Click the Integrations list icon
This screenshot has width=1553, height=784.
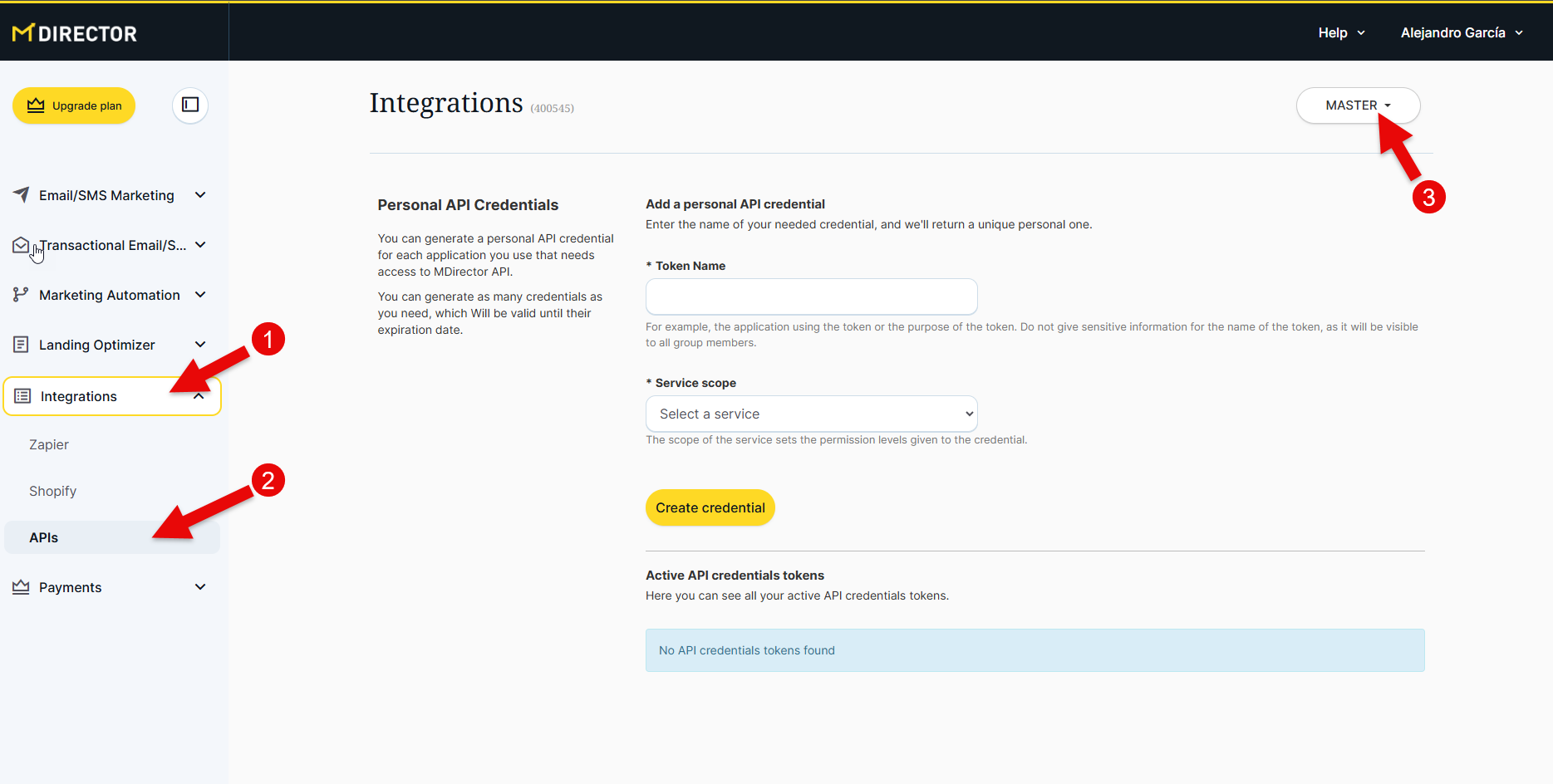click(x=22, y=396)
